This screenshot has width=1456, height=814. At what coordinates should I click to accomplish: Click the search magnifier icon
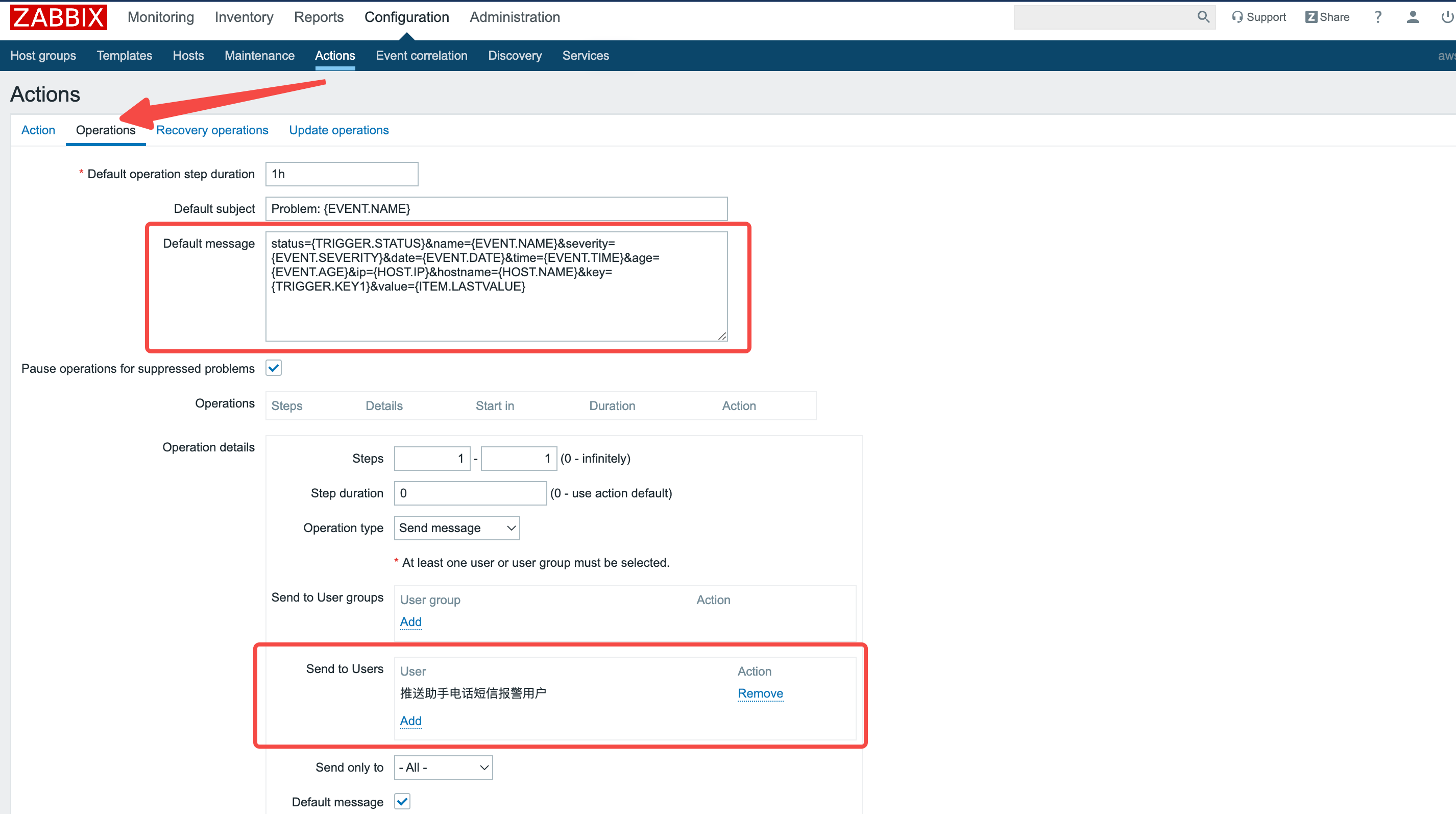tap(1203, 17)
